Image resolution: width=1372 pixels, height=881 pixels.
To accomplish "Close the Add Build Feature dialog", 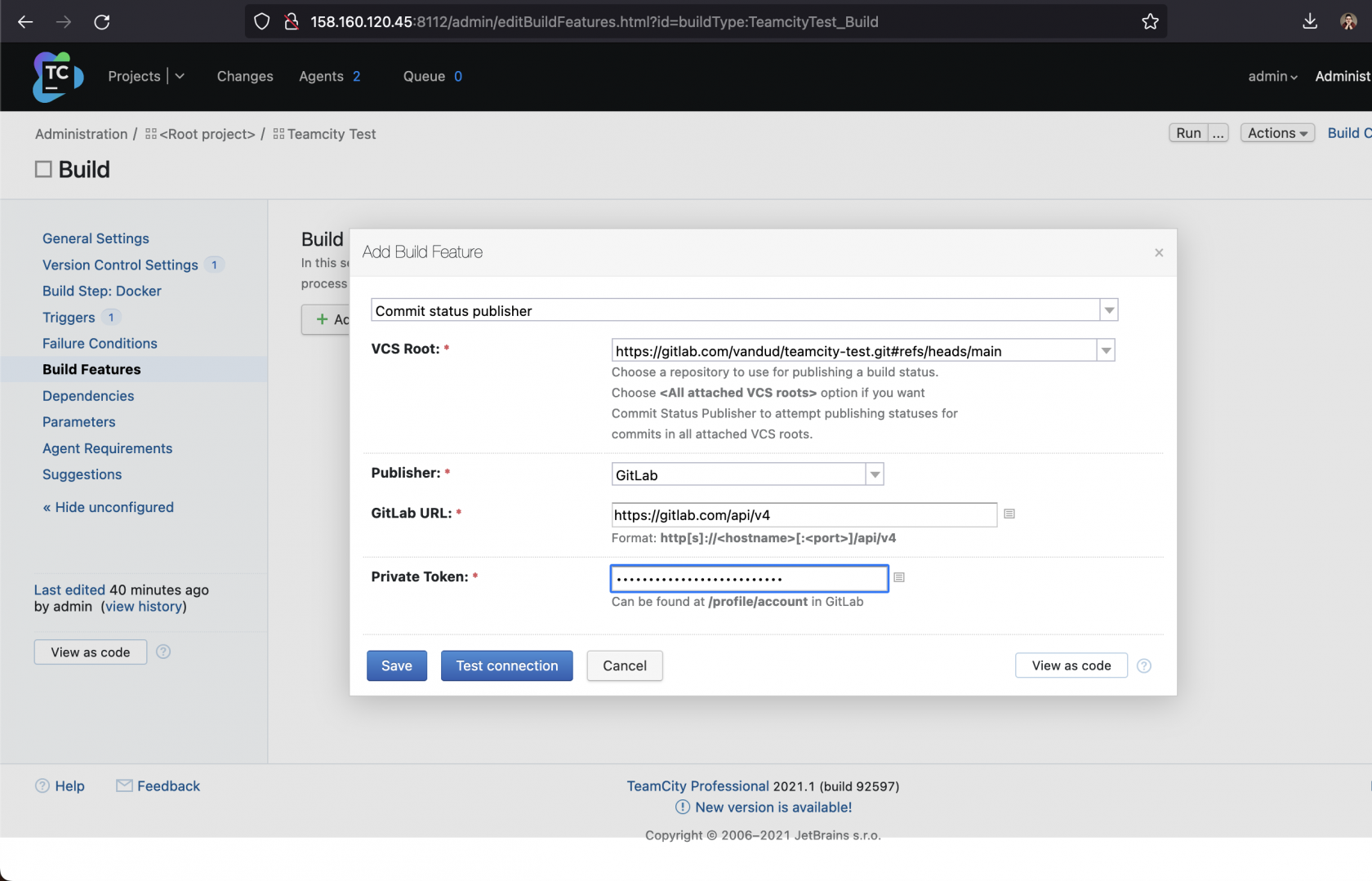I will click(1159, 253).
